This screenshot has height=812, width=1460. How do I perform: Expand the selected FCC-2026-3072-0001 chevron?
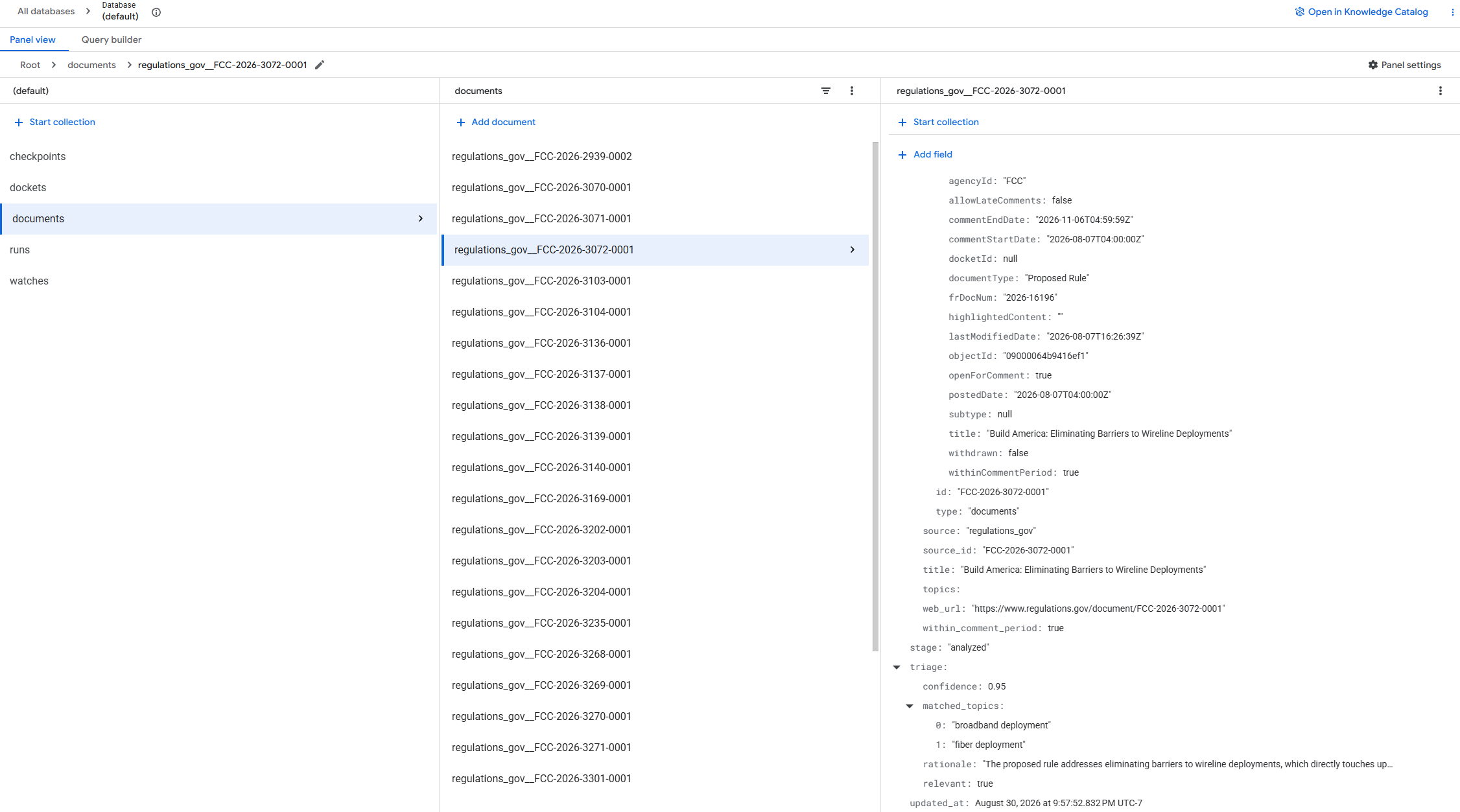click(853, 249)
